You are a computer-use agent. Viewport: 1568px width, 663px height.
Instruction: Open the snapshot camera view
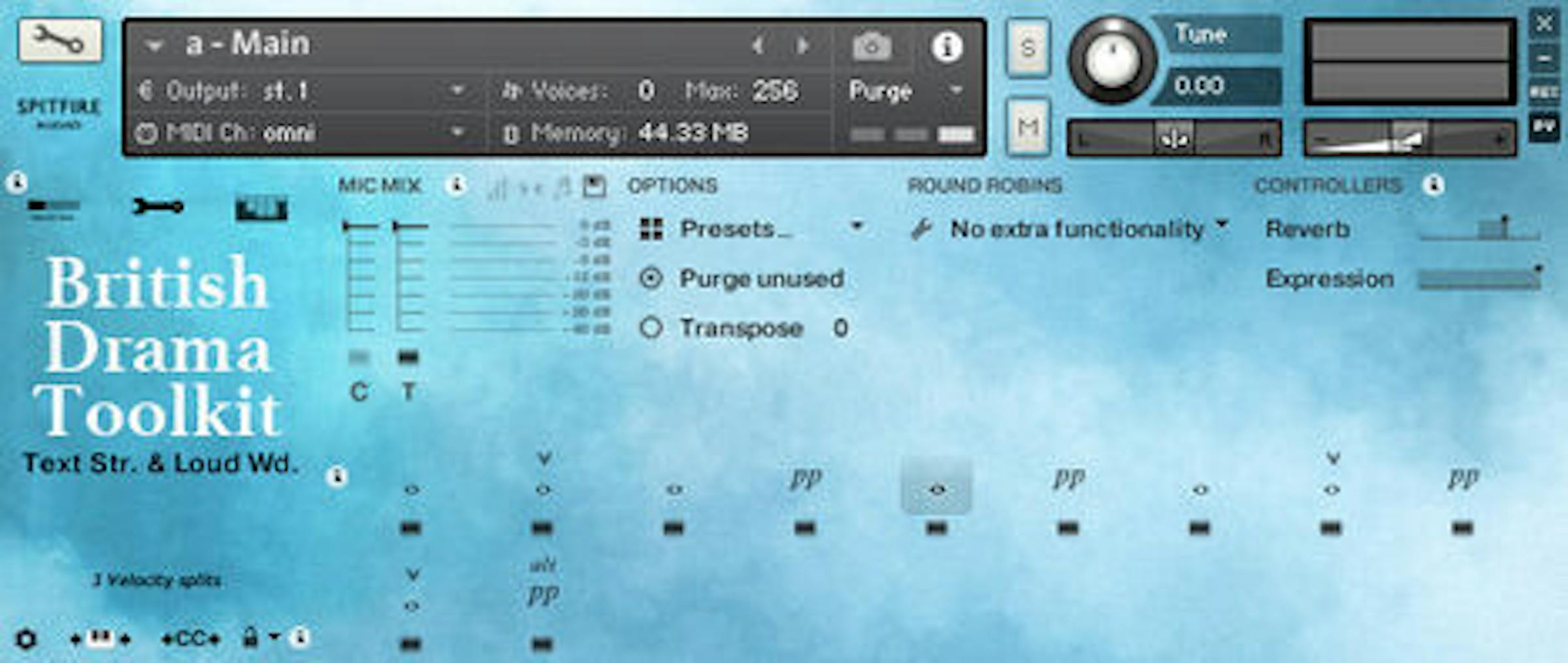pos(872,46)
